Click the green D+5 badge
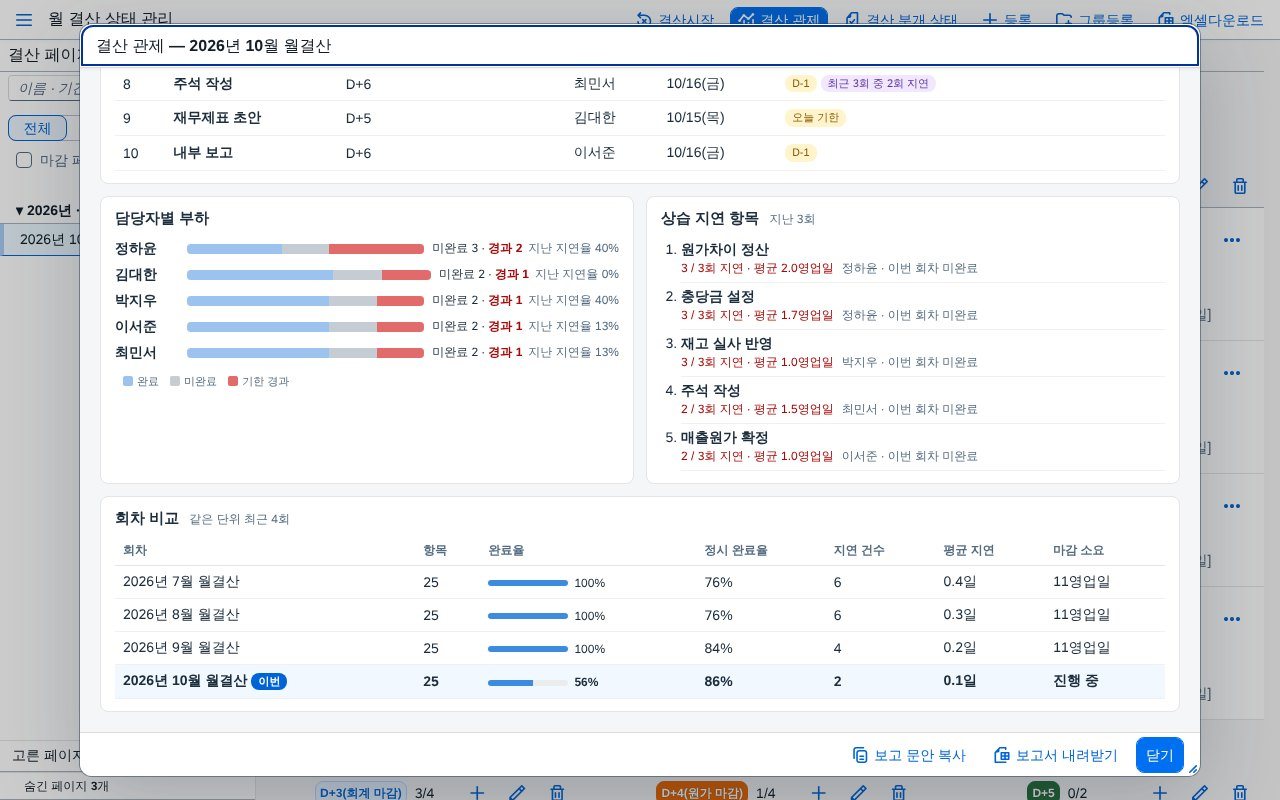1280x800 pixels. click(x=1043, y=793)
